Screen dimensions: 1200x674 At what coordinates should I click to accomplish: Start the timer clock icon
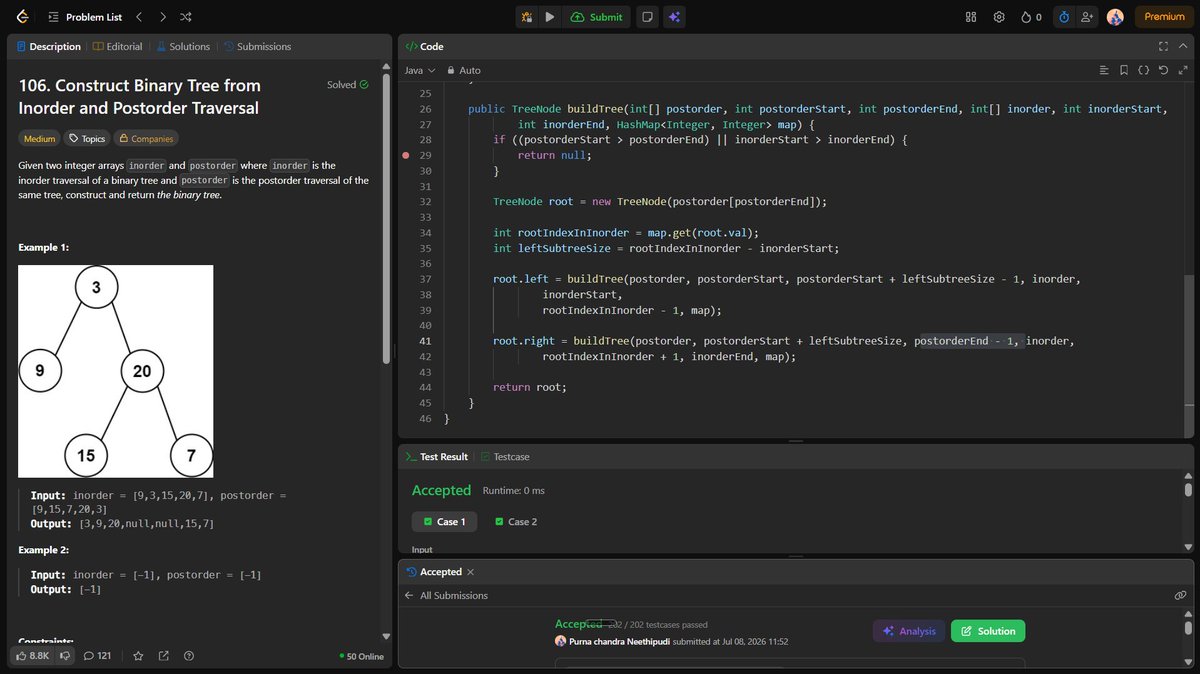1063,17
